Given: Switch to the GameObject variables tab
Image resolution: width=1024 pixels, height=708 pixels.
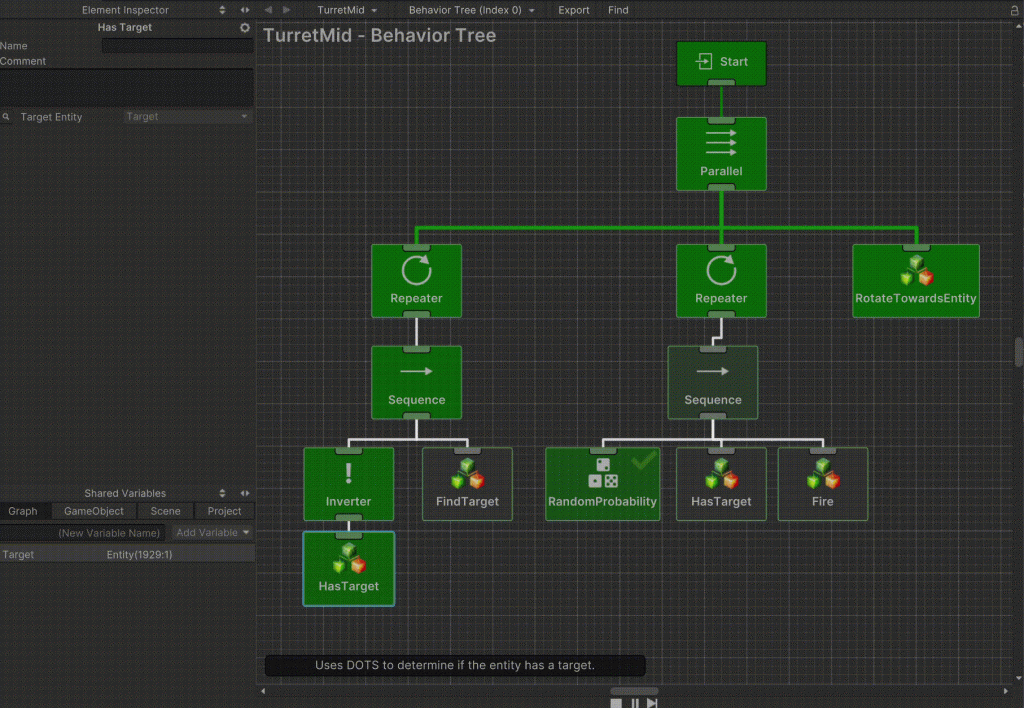Looking at the screenshot, I should pyautogui.click(x=94, y=511).
